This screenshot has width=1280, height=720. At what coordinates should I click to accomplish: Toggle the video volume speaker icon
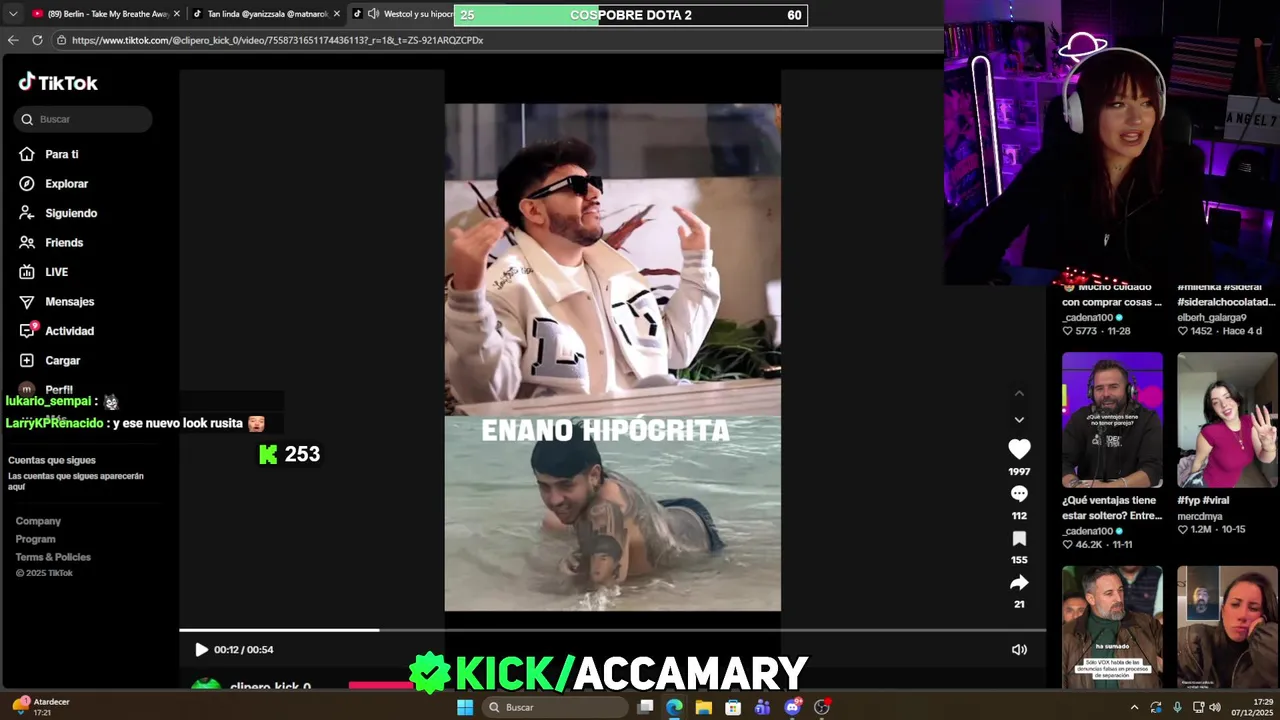coord(1019,650)
